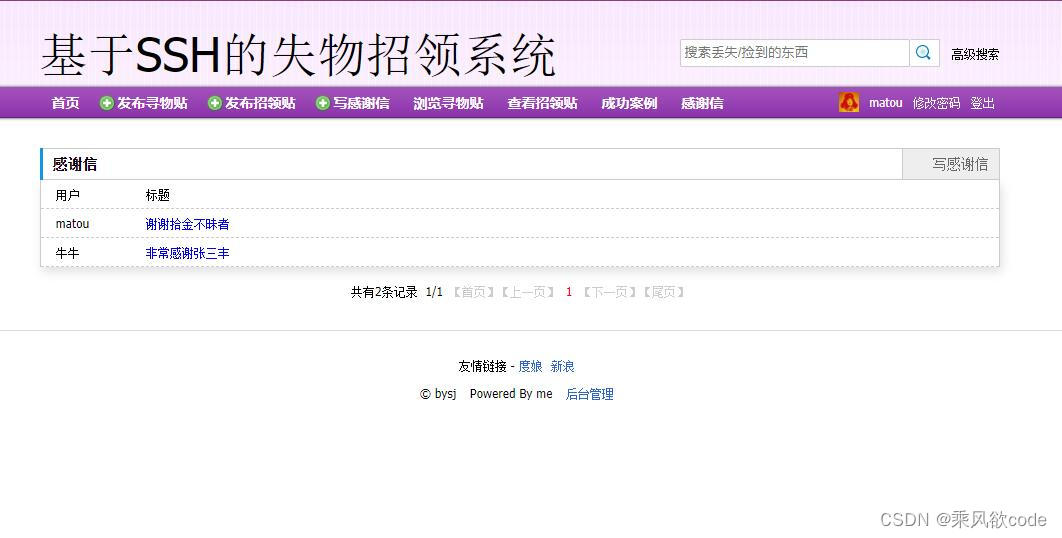This screenshot has height=538, width=1062.
Task: Click the 1/1 page indicator
Action: tap(434, 292)
